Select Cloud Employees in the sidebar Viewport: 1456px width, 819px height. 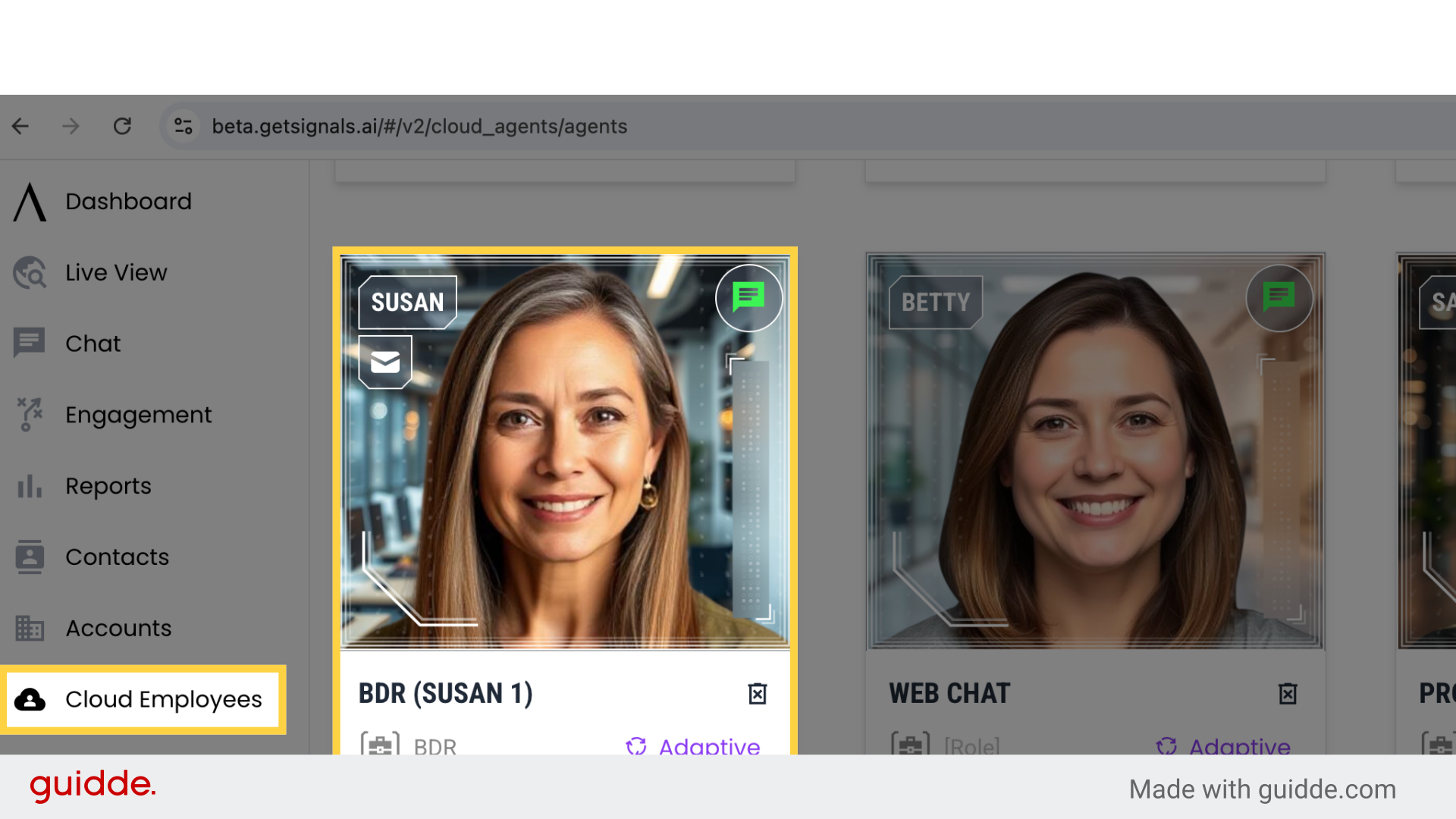click(143, 699)
